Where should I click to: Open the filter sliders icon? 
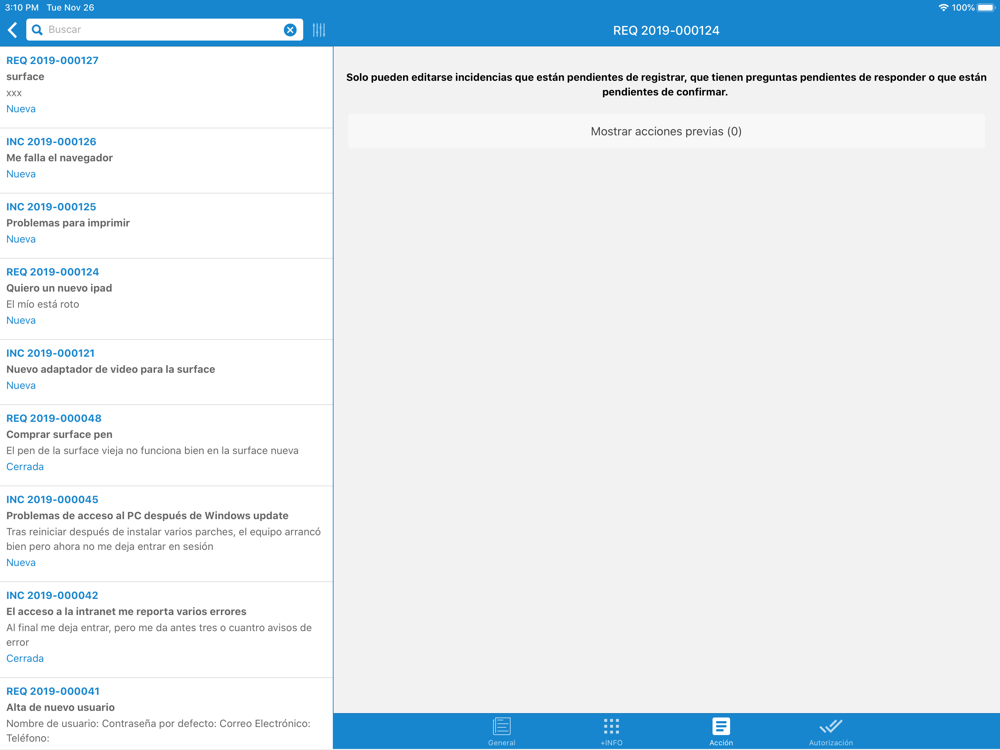[x=319, y=30]
